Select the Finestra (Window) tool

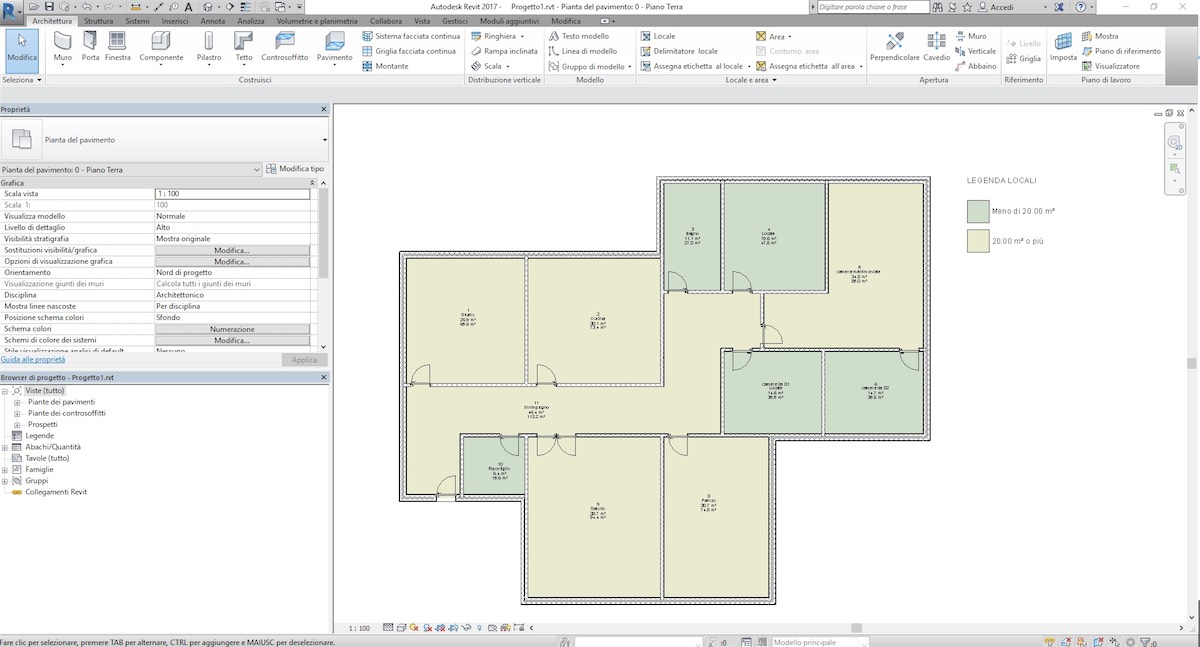(117, 45)
